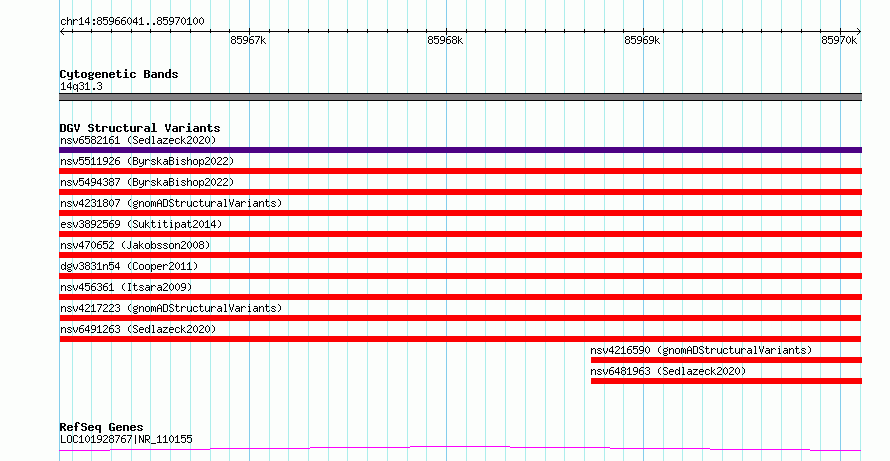Click the Cytogenetic Bands track title
The width and height of the screenshot is (890, 461).
click(x=119, y=74)
